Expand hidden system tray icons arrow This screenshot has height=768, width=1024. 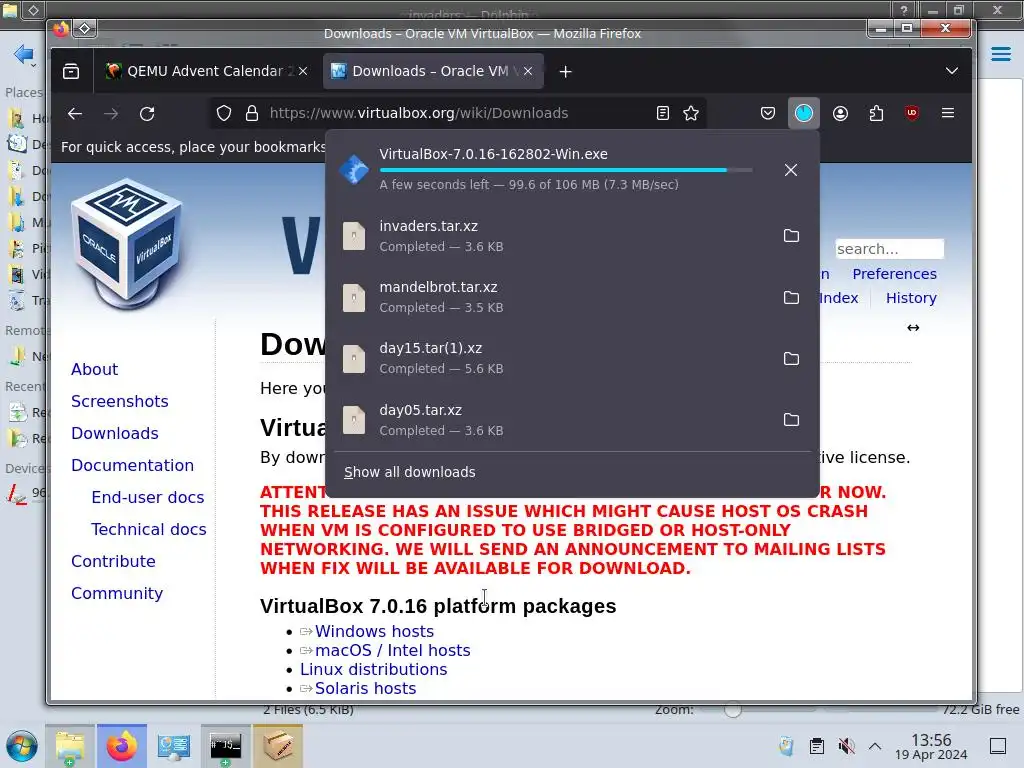pos(875,746)
